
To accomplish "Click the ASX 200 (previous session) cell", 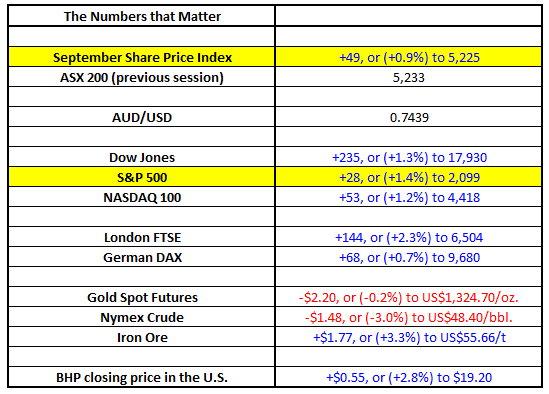I will tap(142, 77).
